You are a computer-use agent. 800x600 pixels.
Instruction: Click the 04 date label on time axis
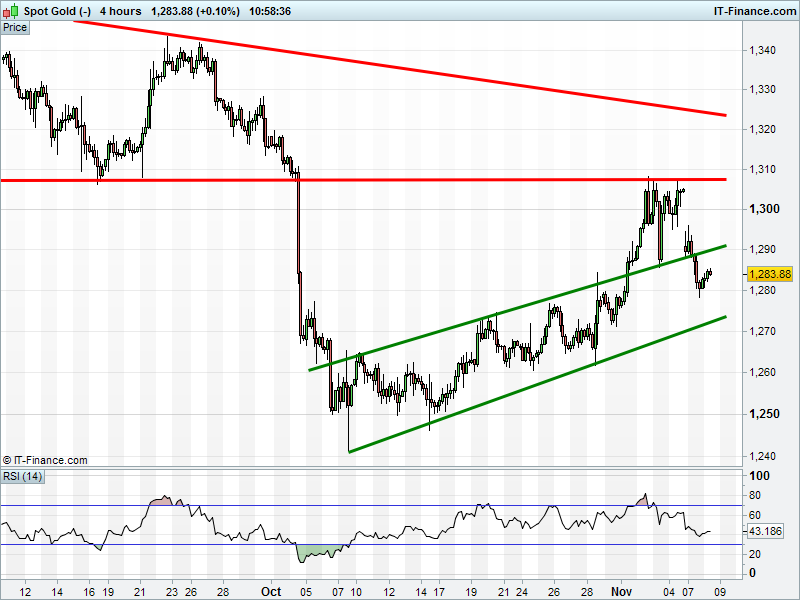tap(669, 592)
